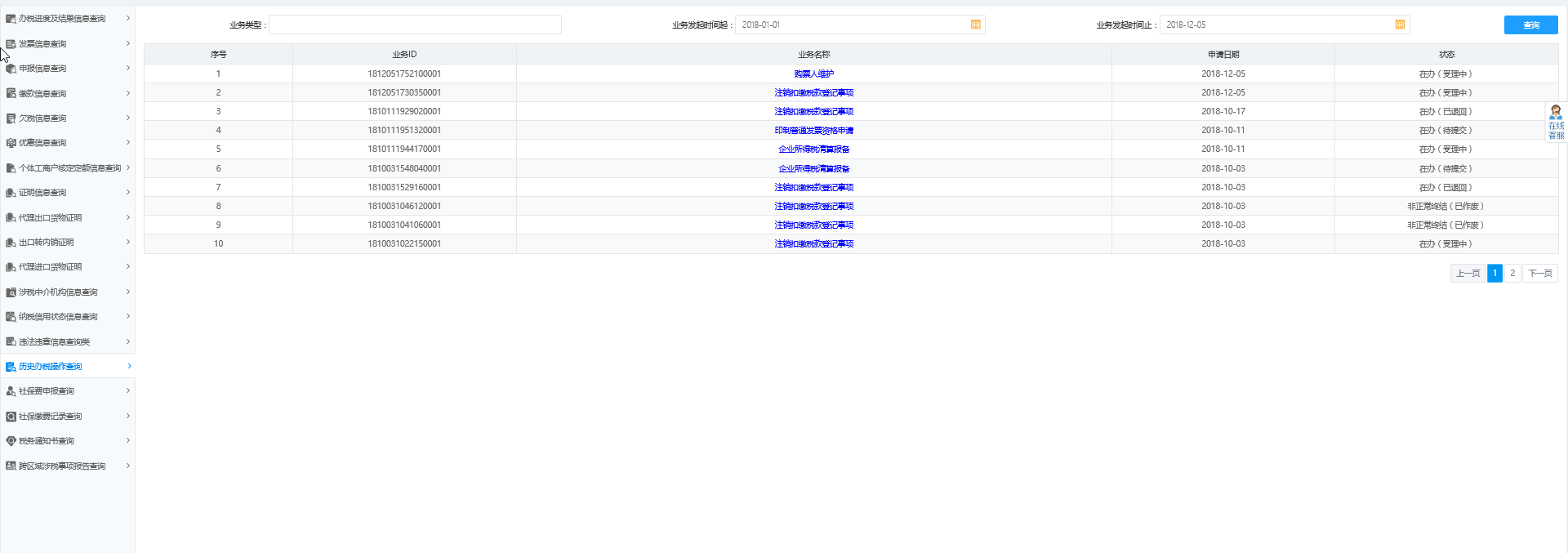Open calendar icon for 业务发起时间起
This screenshot has height=553, width=1568.
[975, 25]
